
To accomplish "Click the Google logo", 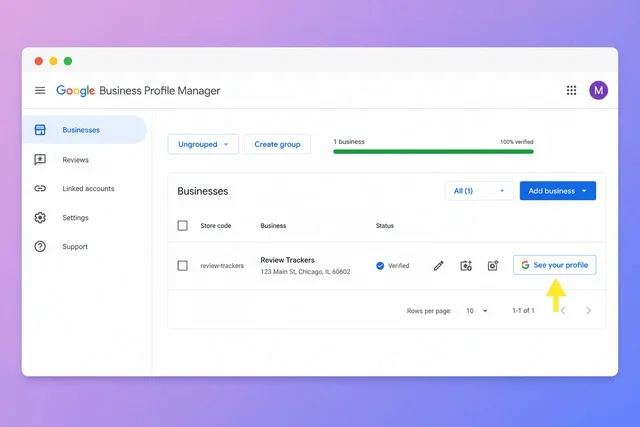I will (x=76, y=91).
